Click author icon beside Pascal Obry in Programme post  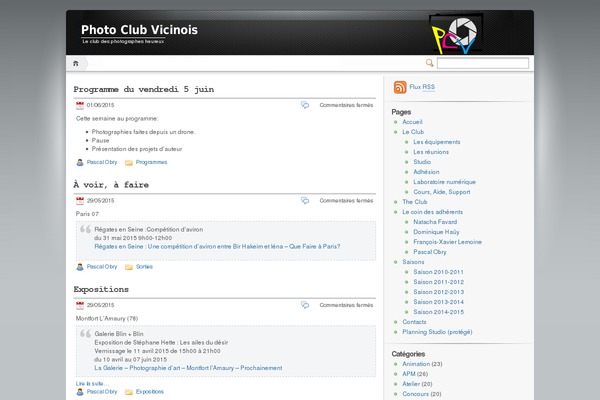[80, 162]
